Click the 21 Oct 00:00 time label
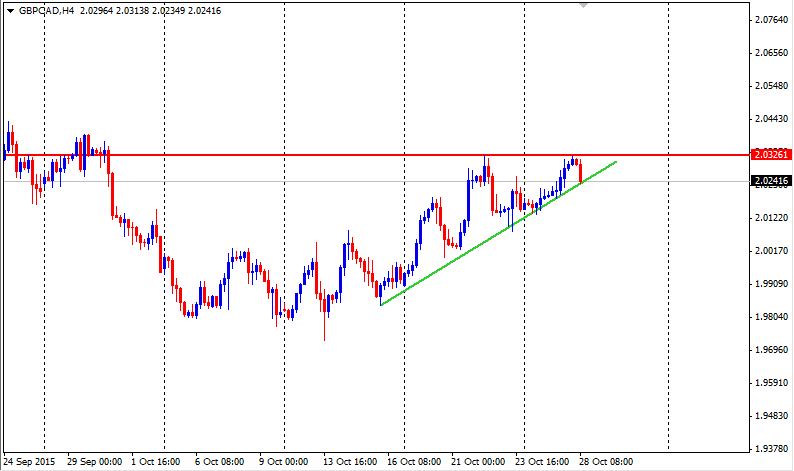794x471 pixels. coord(478,462)
